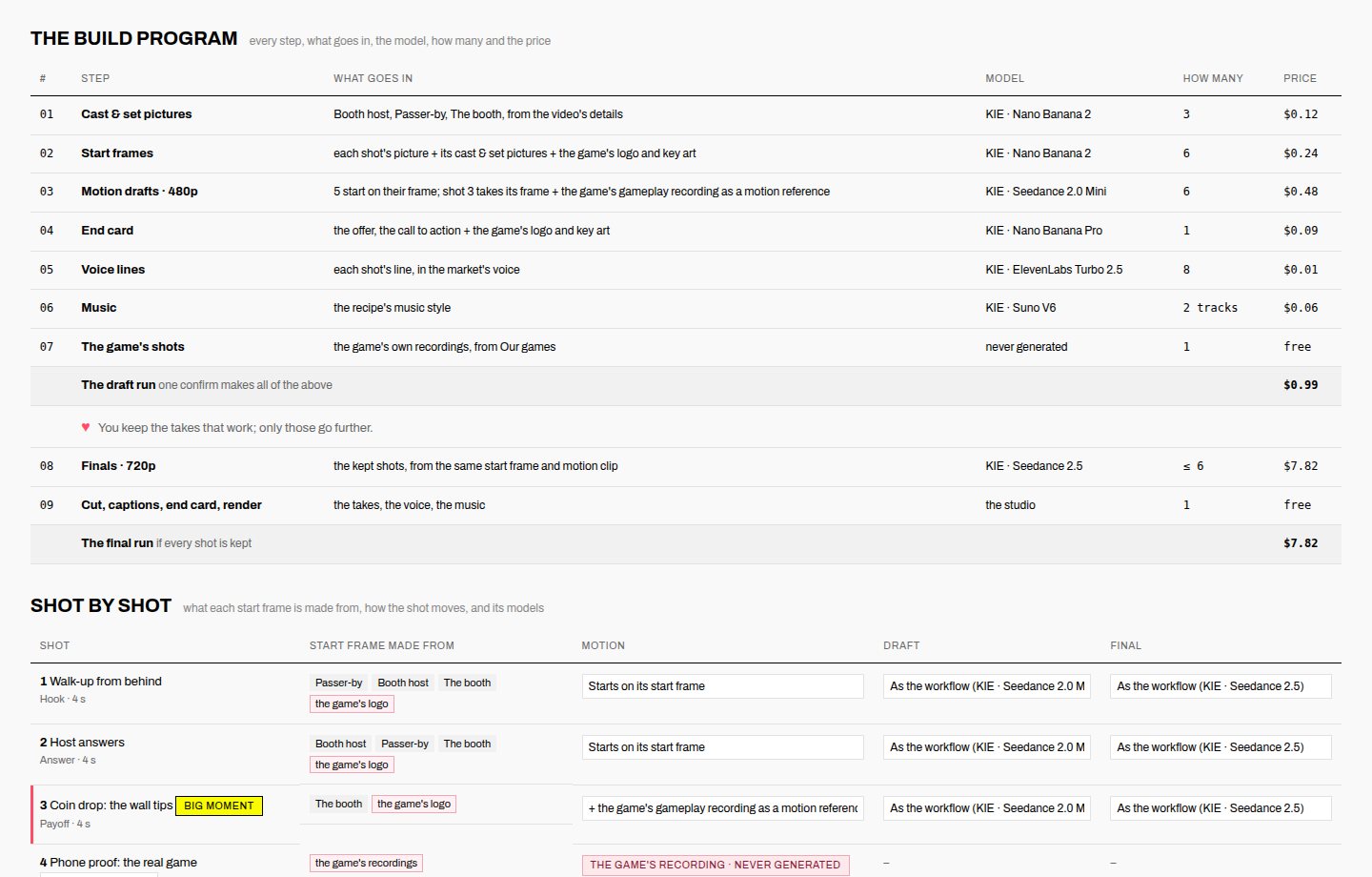Click the $0.48 price for Motion drafts

[1301, 192]
